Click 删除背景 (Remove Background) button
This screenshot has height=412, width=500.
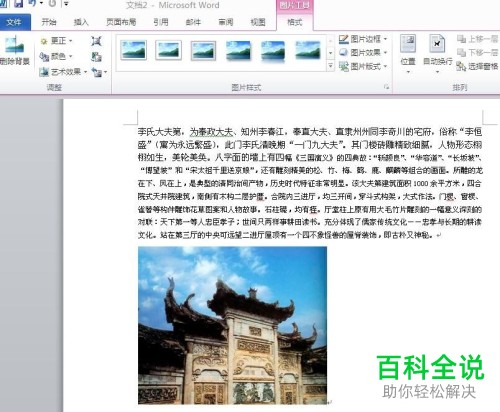[x=14, y=50]
